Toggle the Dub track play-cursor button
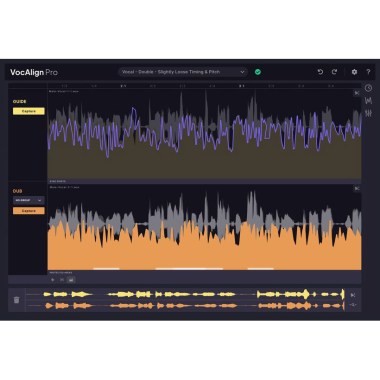The width and height of the screenshot is (380, 380). [357, 189]
